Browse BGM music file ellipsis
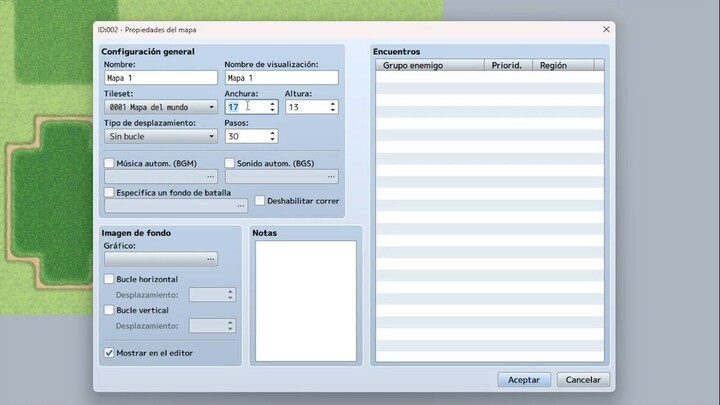This screenshot has height=405, width=720. tap(210, 176)
